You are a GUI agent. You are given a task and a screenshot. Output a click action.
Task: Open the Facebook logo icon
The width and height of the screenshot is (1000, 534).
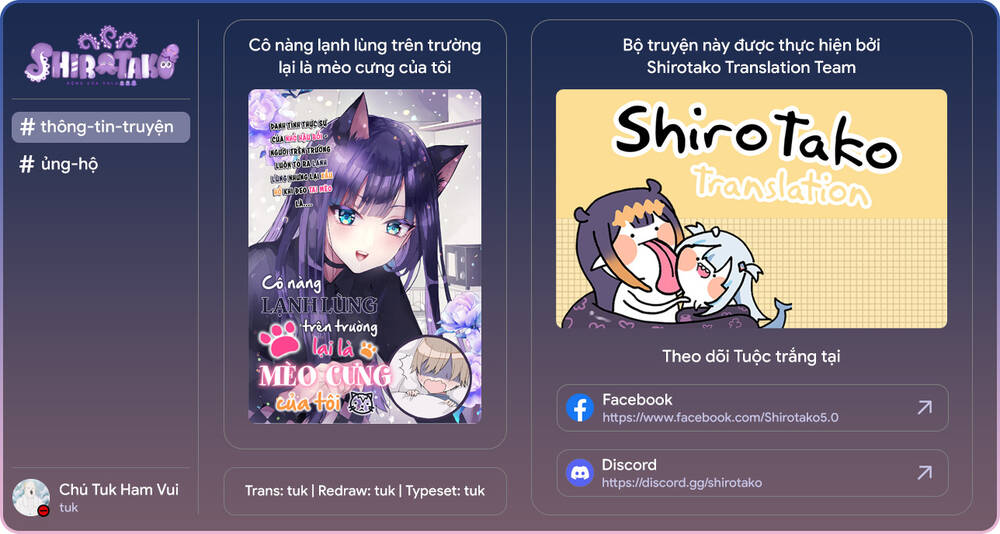[x=580, y=408]
